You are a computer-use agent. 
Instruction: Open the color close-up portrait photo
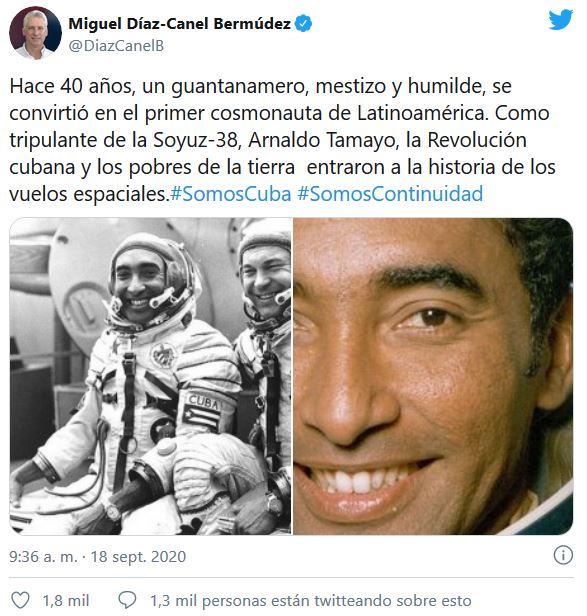[x=433, y=376]
